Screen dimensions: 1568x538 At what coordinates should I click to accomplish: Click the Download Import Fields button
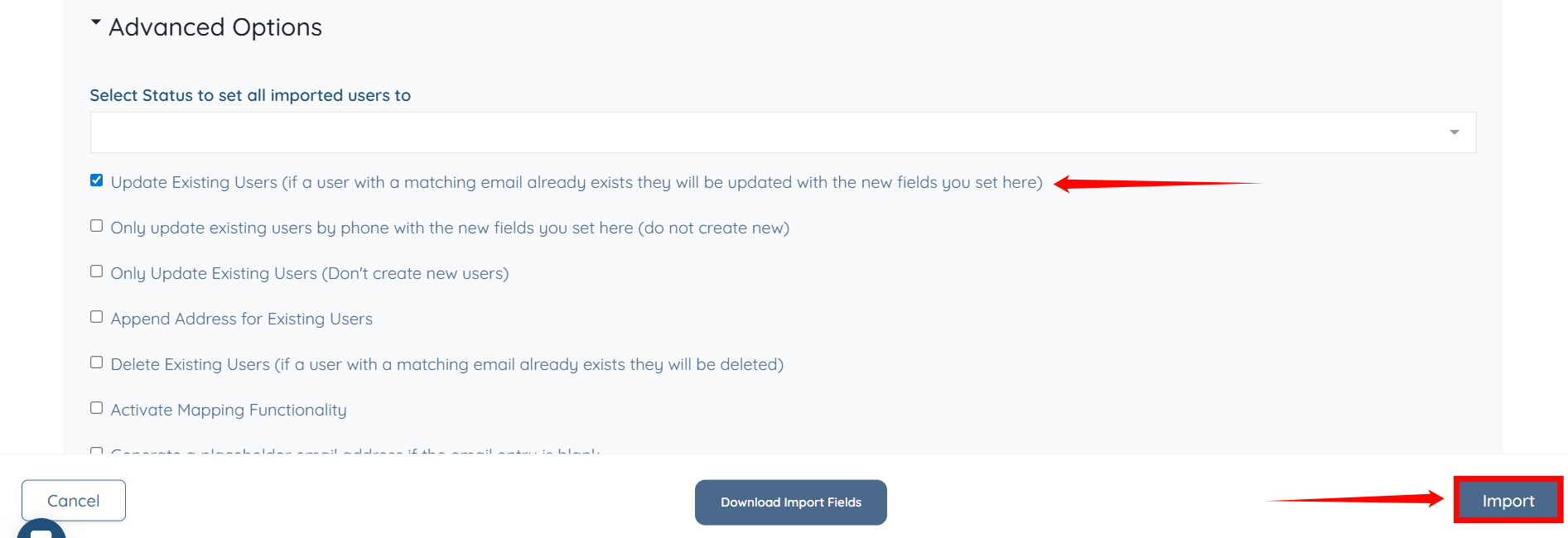(790, 502)
